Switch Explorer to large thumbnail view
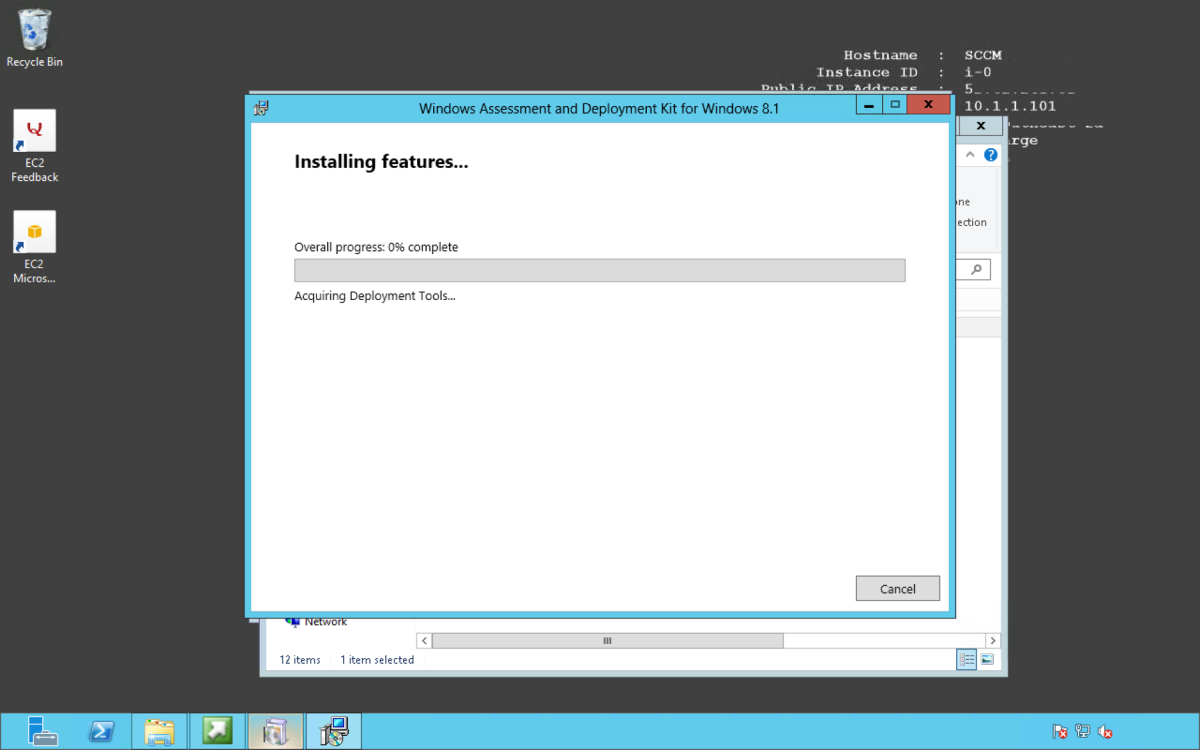Image resolution: width=1200 pixels, height=750 pixels. pyautogui.click(x=985, y=659)
